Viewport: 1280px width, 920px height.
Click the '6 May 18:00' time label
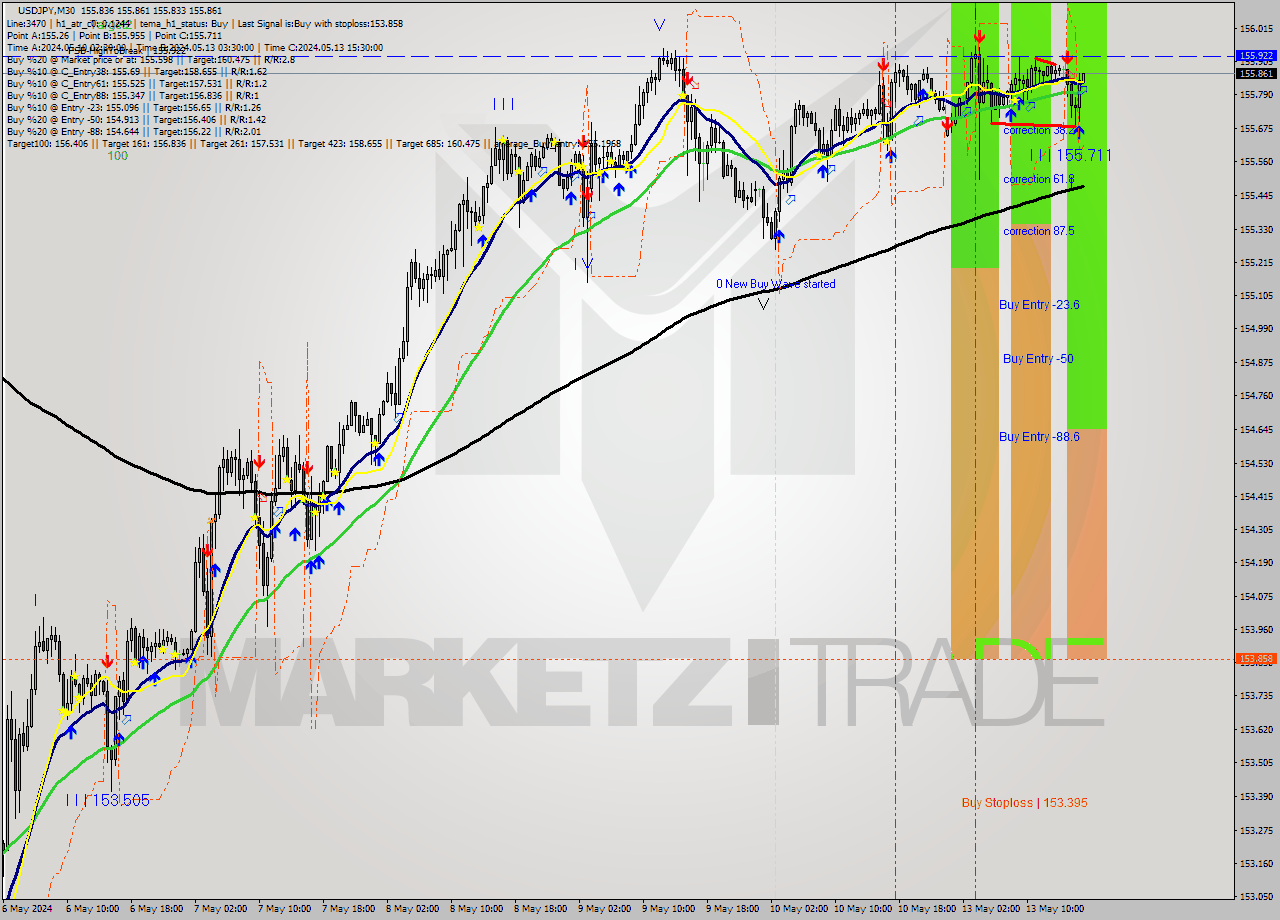155,909
